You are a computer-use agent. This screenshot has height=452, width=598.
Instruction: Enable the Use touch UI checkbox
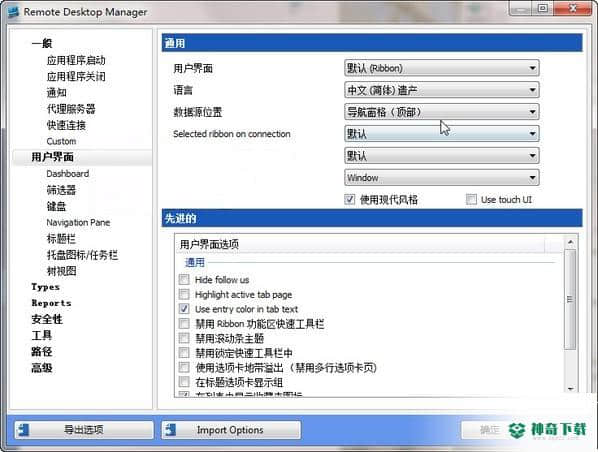point(471,199)
